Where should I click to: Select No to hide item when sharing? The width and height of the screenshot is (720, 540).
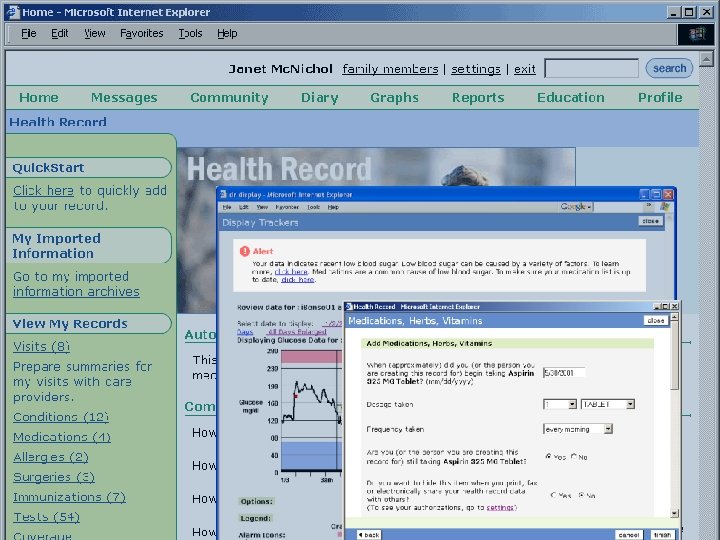[581, 495]
